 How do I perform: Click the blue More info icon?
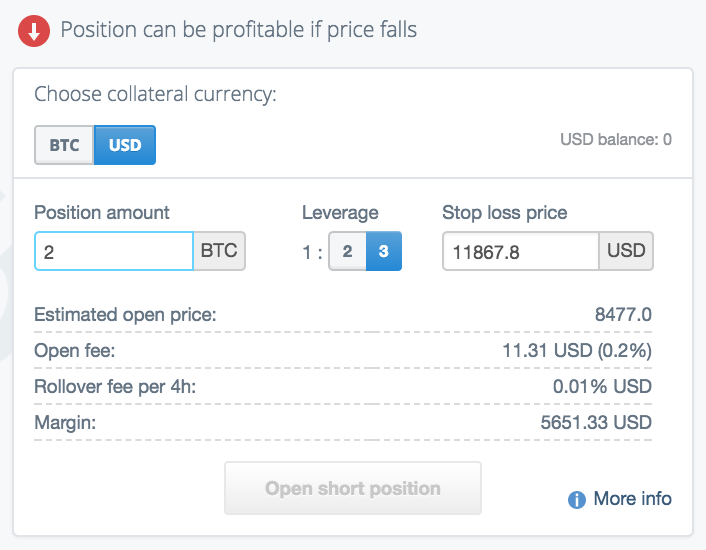(x=576, y=500)
